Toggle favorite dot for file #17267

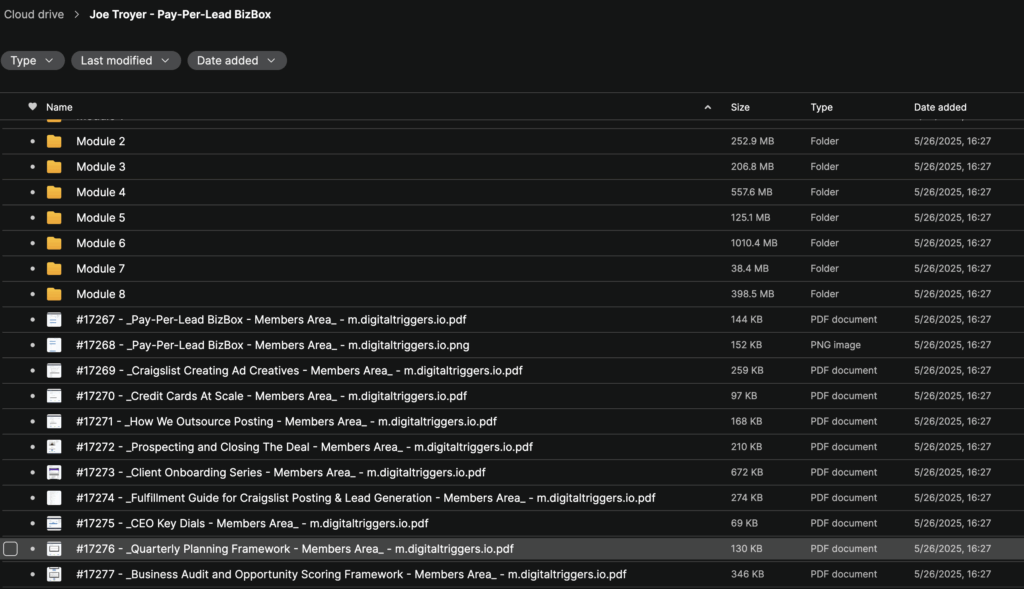[33, 319]
